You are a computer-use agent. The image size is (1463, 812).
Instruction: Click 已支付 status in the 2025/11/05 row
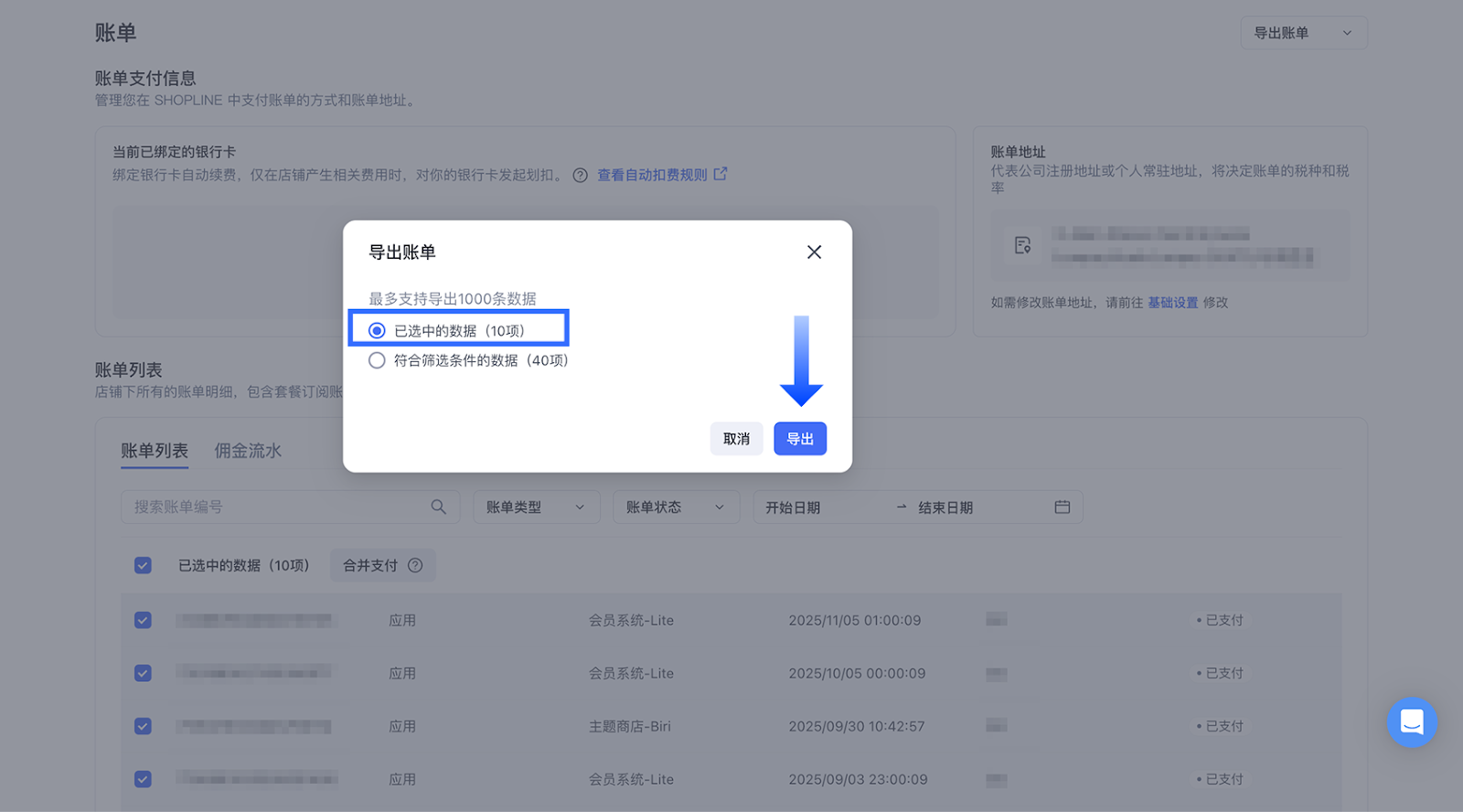tap(1224, 620)
